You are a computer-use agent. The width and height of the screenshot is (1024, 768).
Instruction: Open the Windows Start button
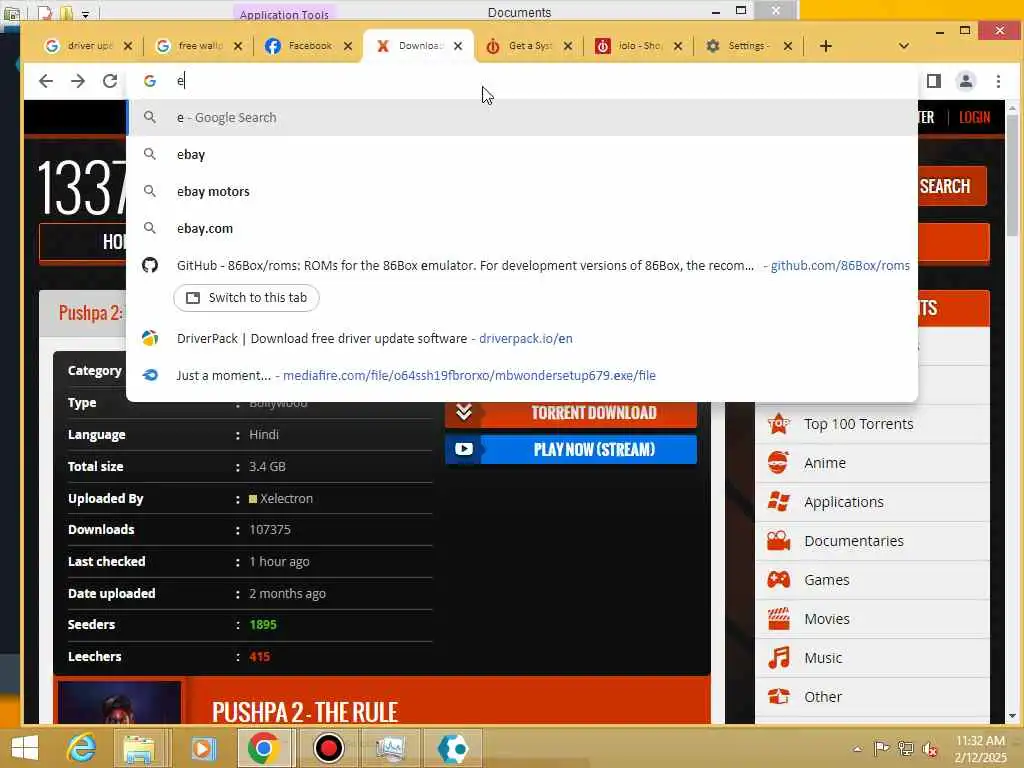[25, 748]
